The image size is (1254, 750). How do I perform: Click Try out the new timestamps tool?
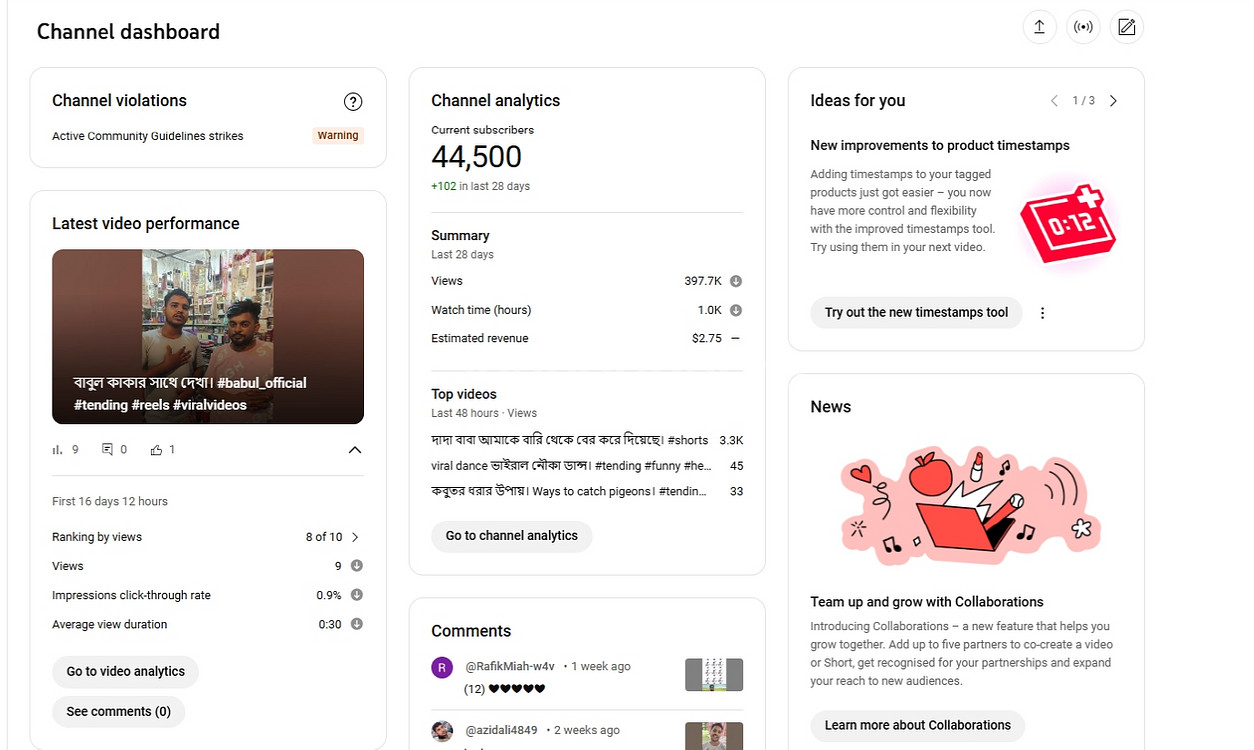click(916, 313)
